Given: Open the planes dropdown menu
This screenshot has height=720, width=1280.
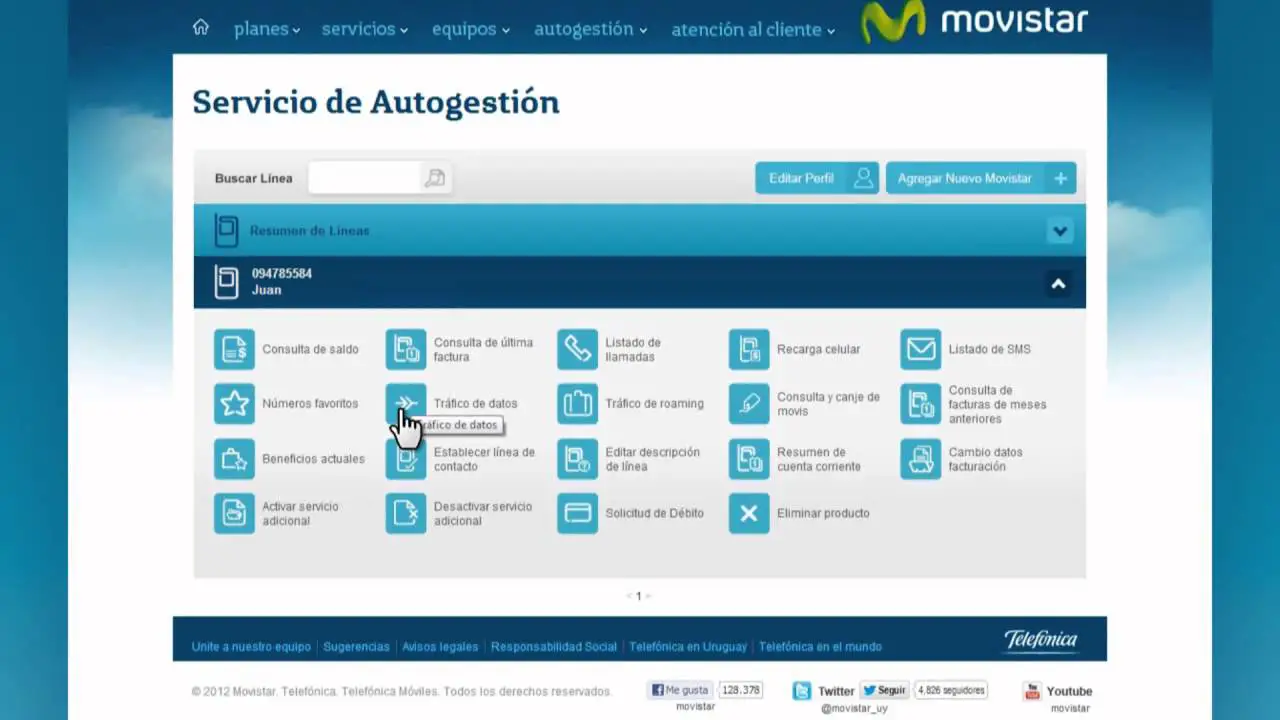Looking at the screenshot, I should point(267,29).
